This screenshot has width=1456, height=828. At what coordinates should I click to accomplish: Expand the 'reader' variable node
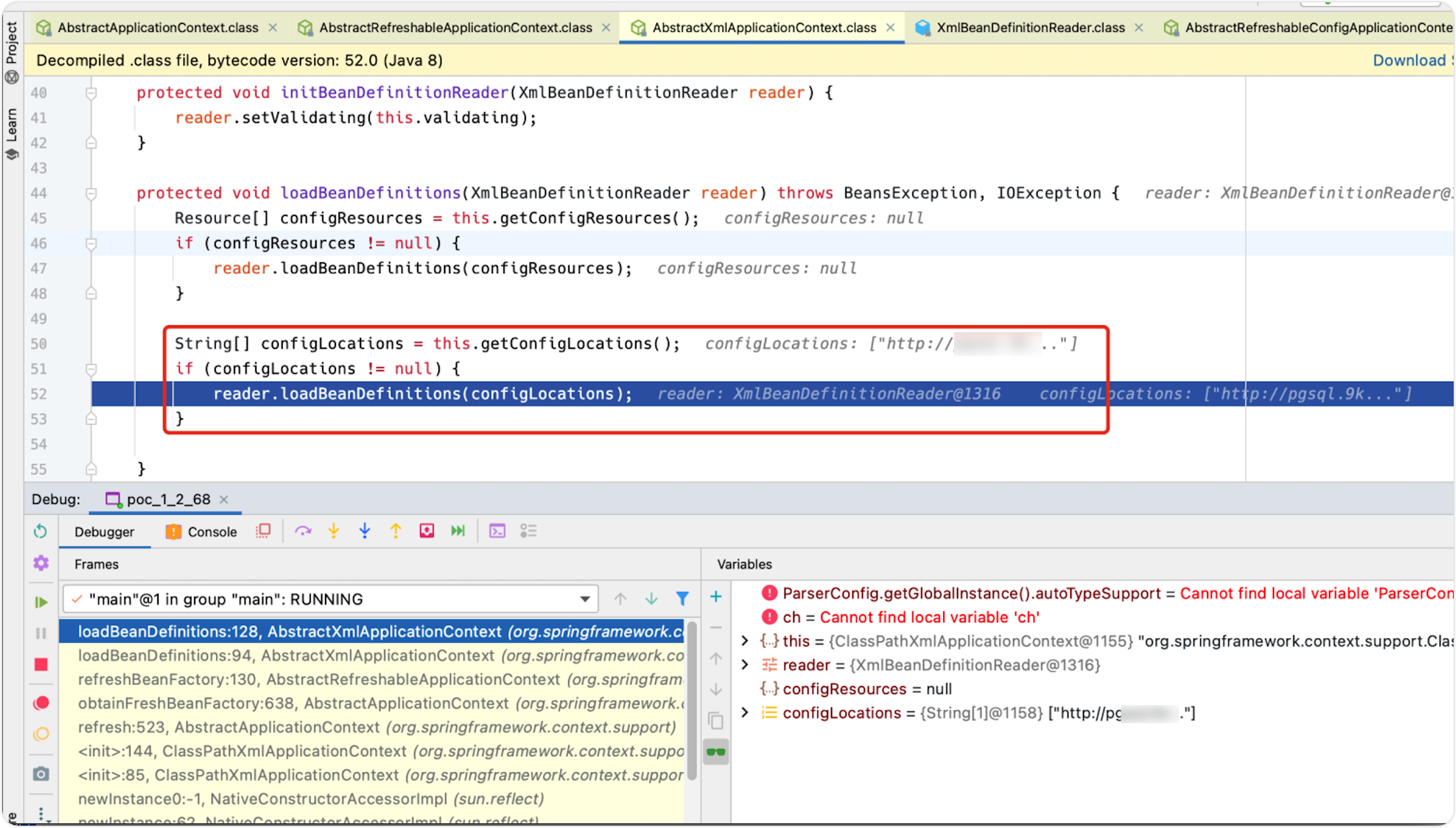[745, 665]
